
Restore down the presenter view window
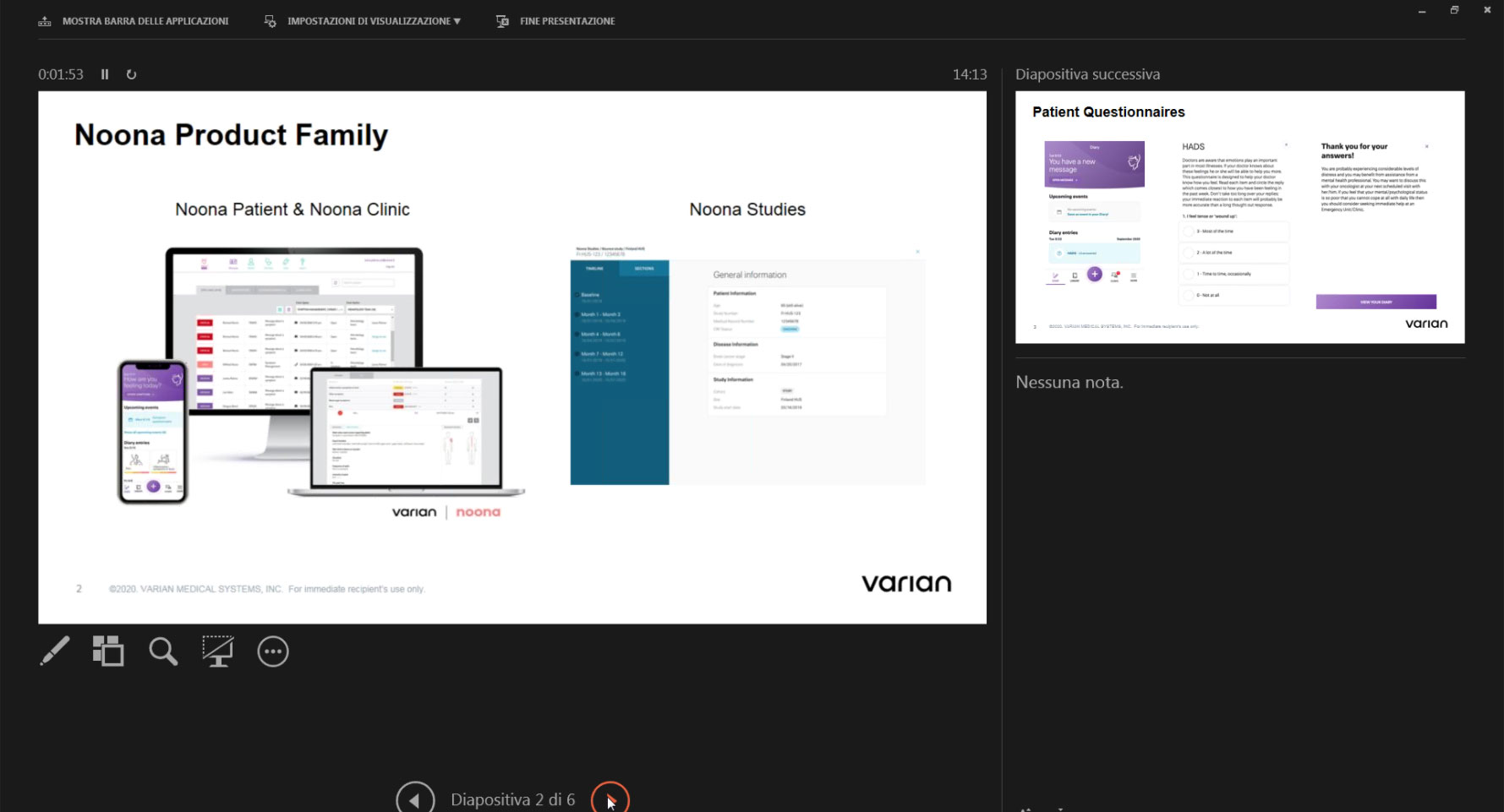[x=1454, y=10]
